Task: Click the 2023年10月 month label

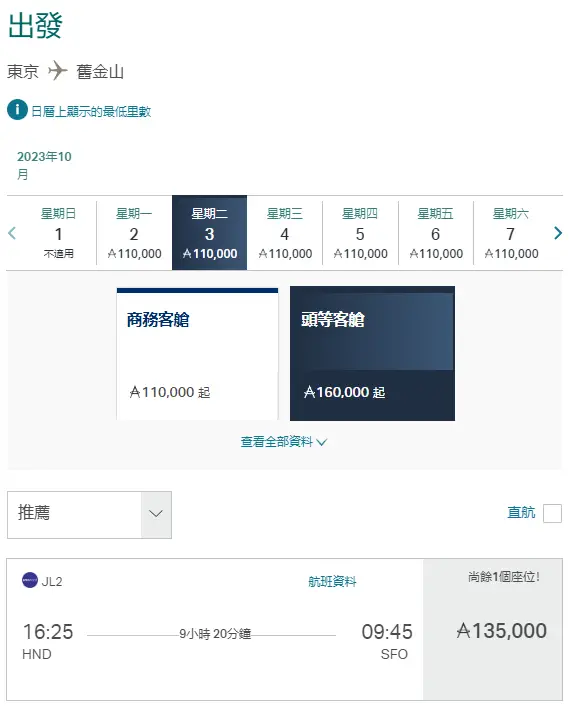Action: tap(44, 165)
